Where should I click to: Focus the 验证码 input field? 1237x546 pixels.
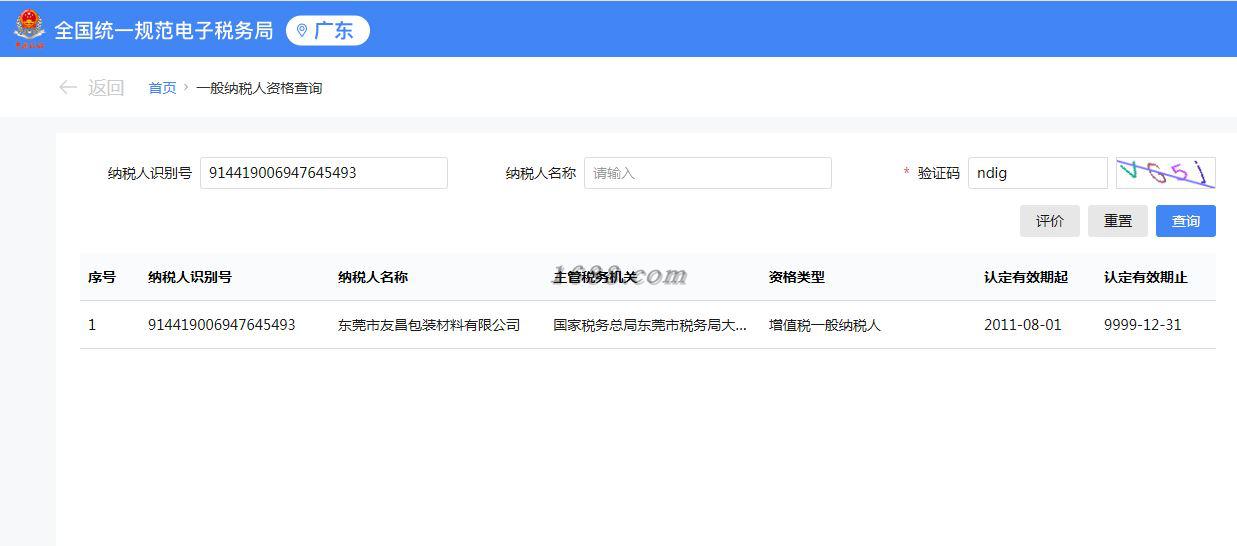(1038, 173)
